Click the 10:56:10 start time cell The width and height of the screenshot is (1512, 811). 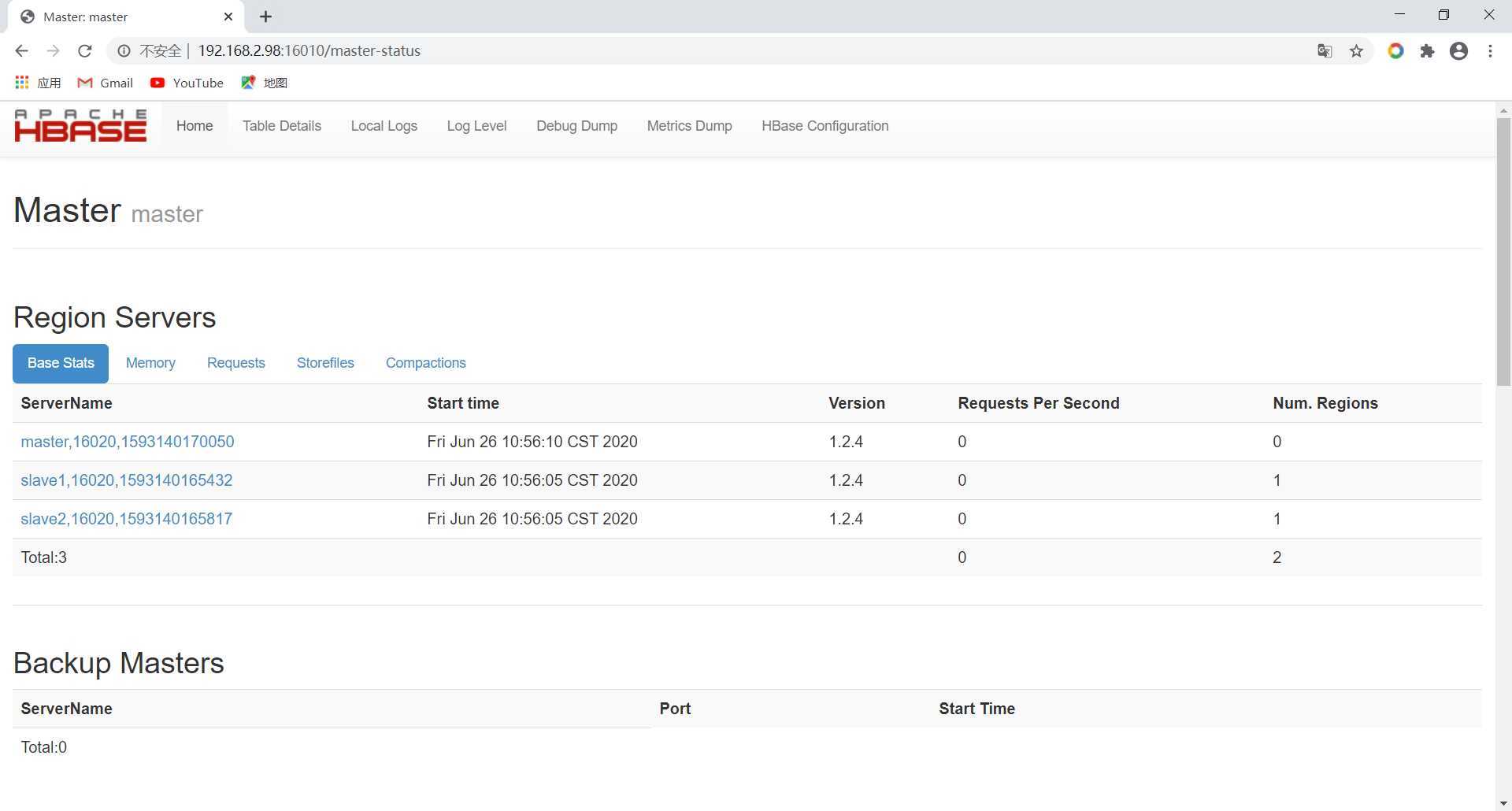click(532, 442)
